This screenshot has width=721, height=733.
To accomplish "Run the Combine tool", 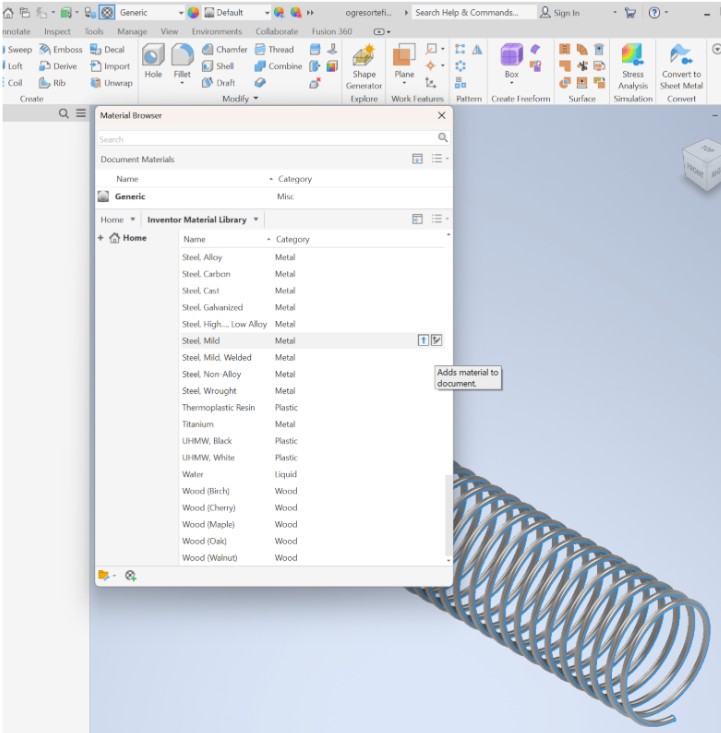I will coord(278,66).
